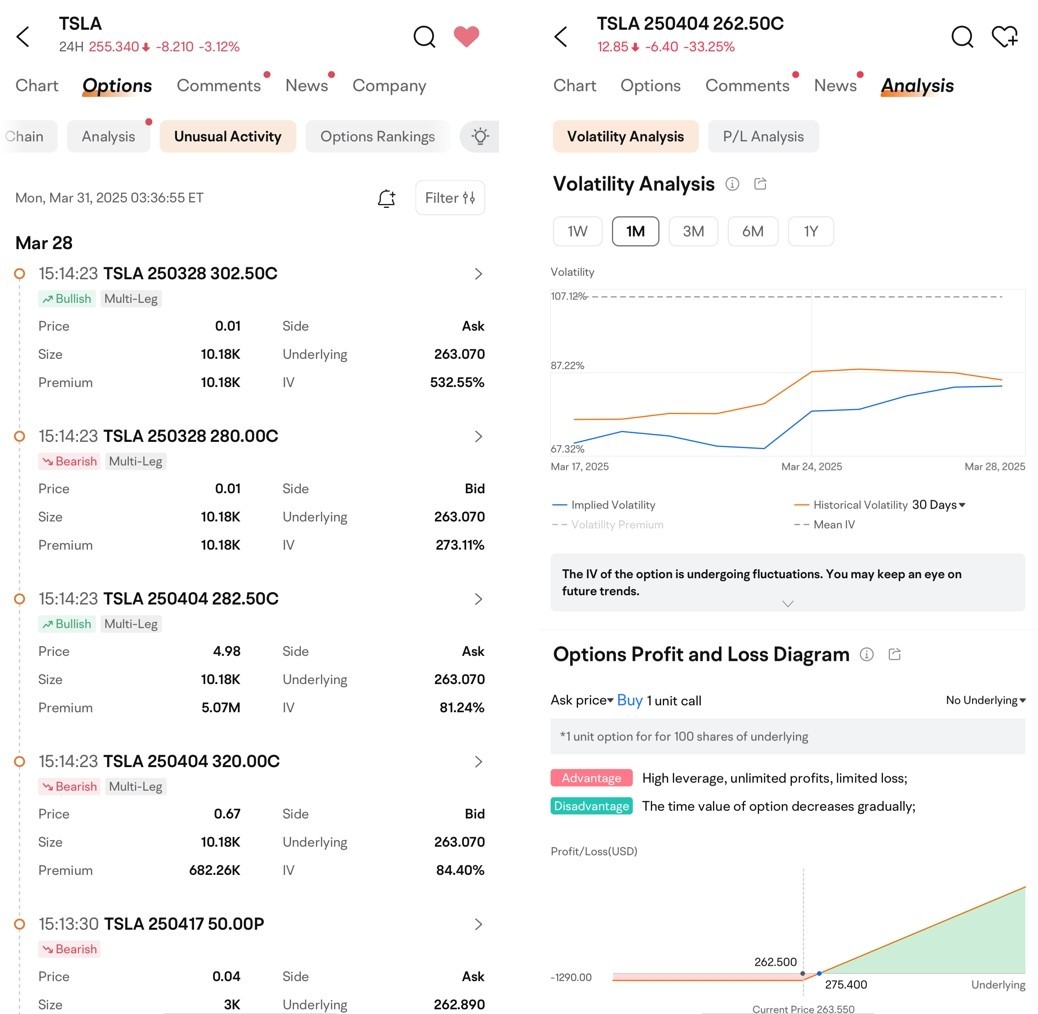Screen dimensions: 1038x1014
Task: Select the Multi-Leg tag on TSLA 250328 280.00C
Action: click(136, 461)
